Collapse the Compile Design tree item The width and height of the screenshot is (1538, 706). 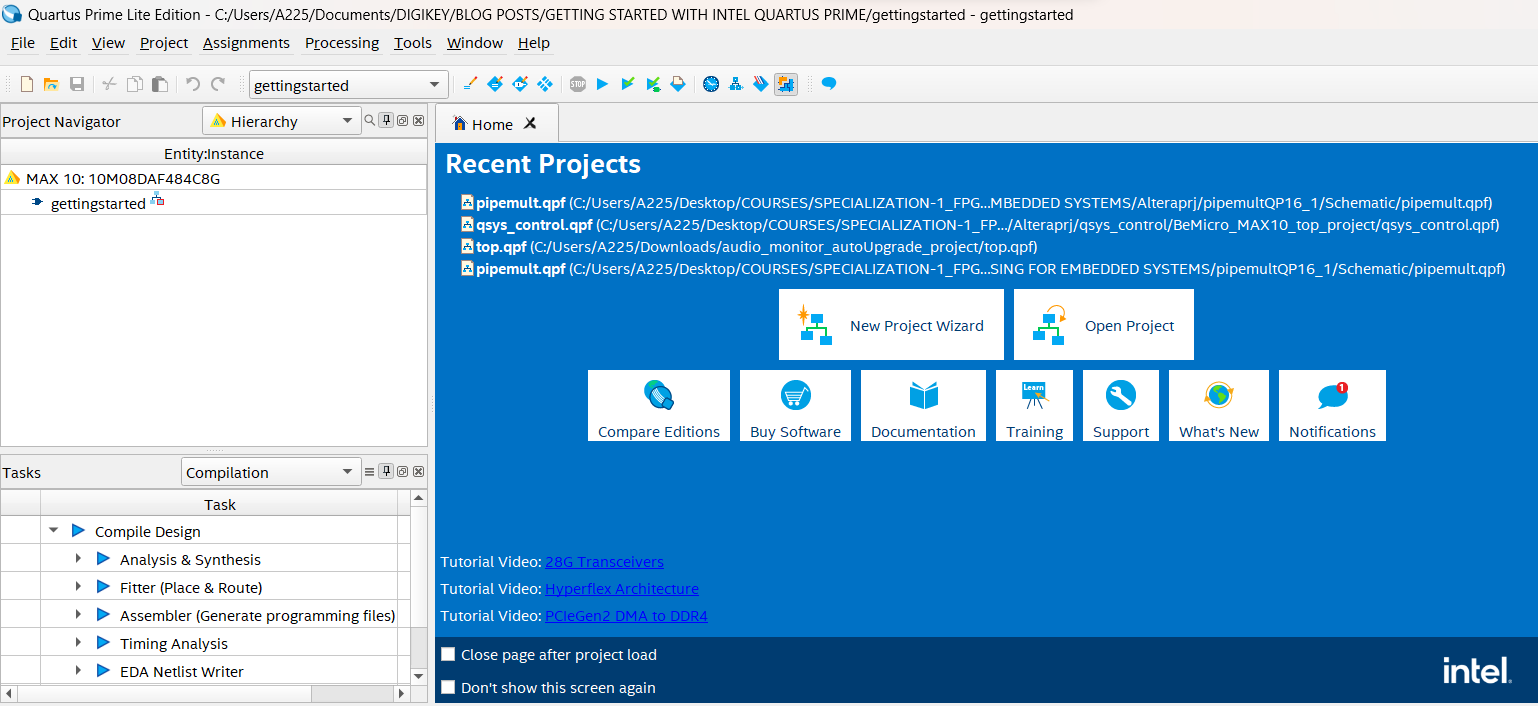54,531
